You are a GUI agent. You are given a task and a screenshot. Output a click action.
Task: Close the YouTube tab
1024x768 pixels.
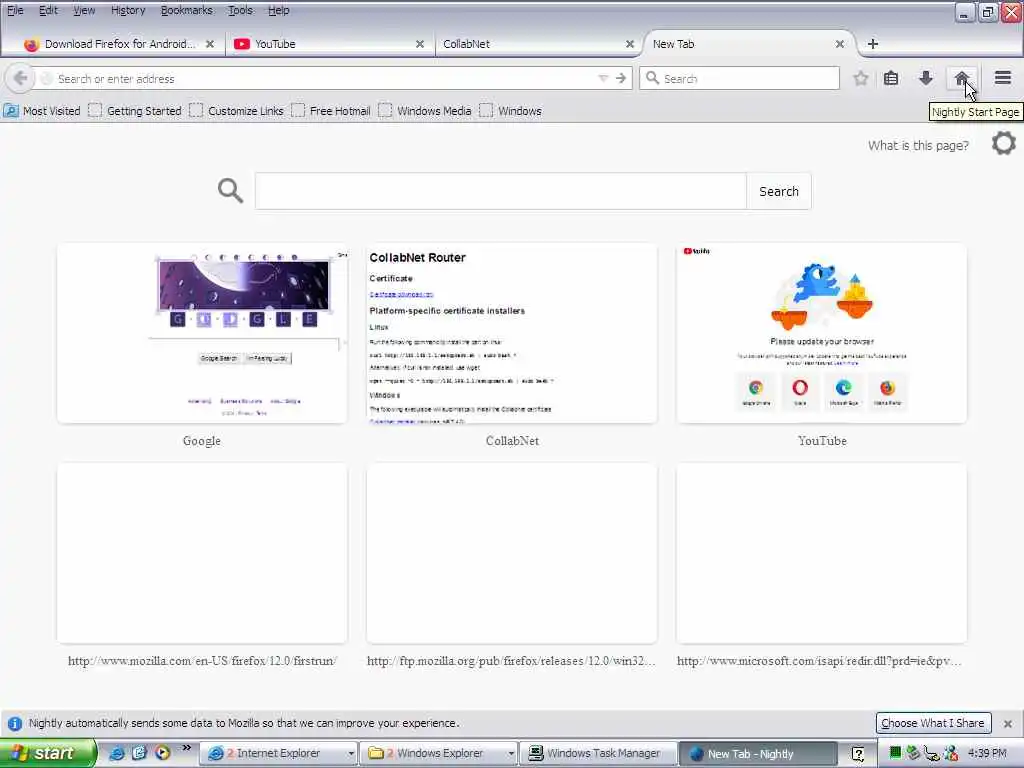[420, 44]
